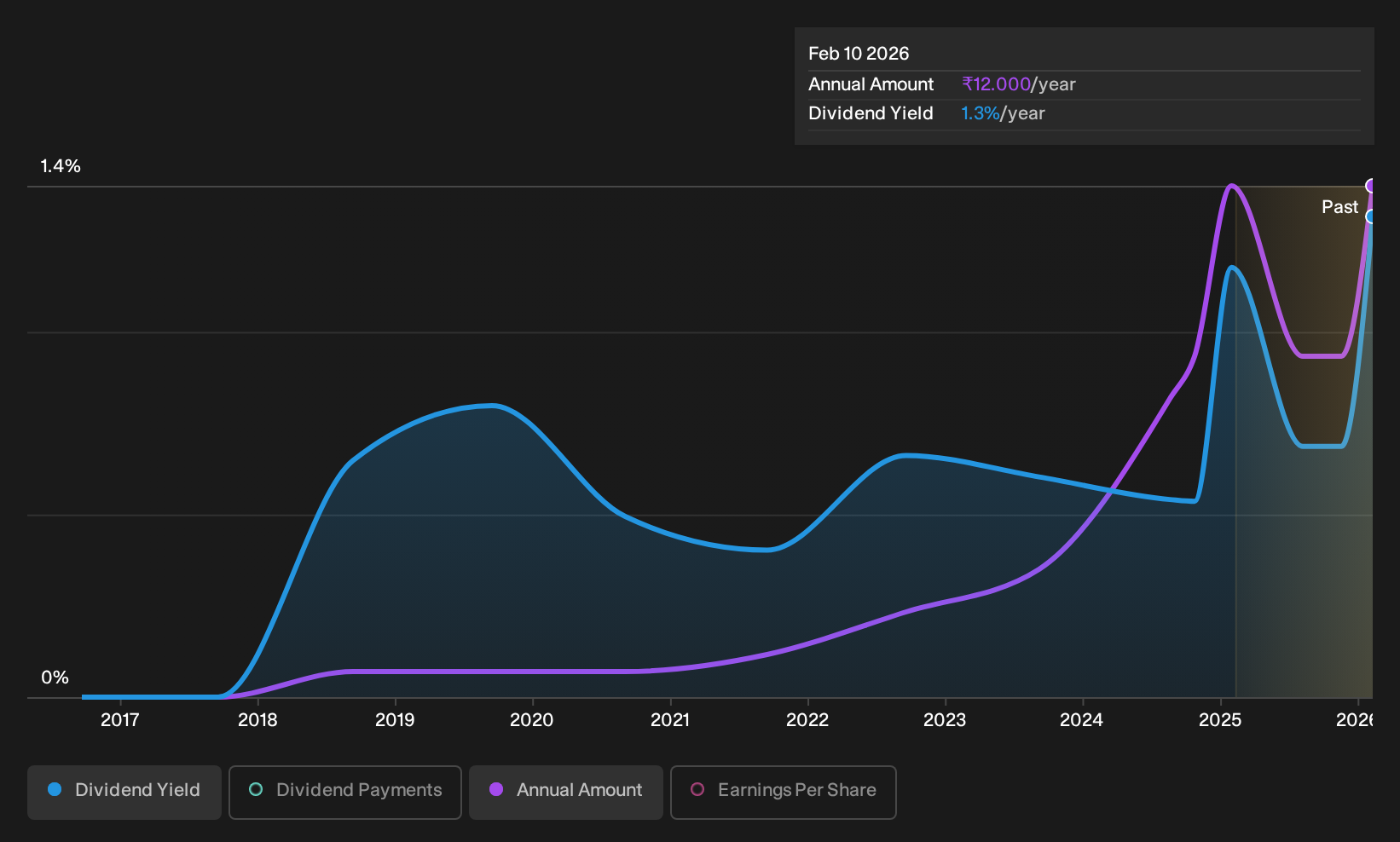The width and height of the screenshot is (1400, 842).
Task: Click the 2025 x-axis label
Action: [x=1220, y=720]
